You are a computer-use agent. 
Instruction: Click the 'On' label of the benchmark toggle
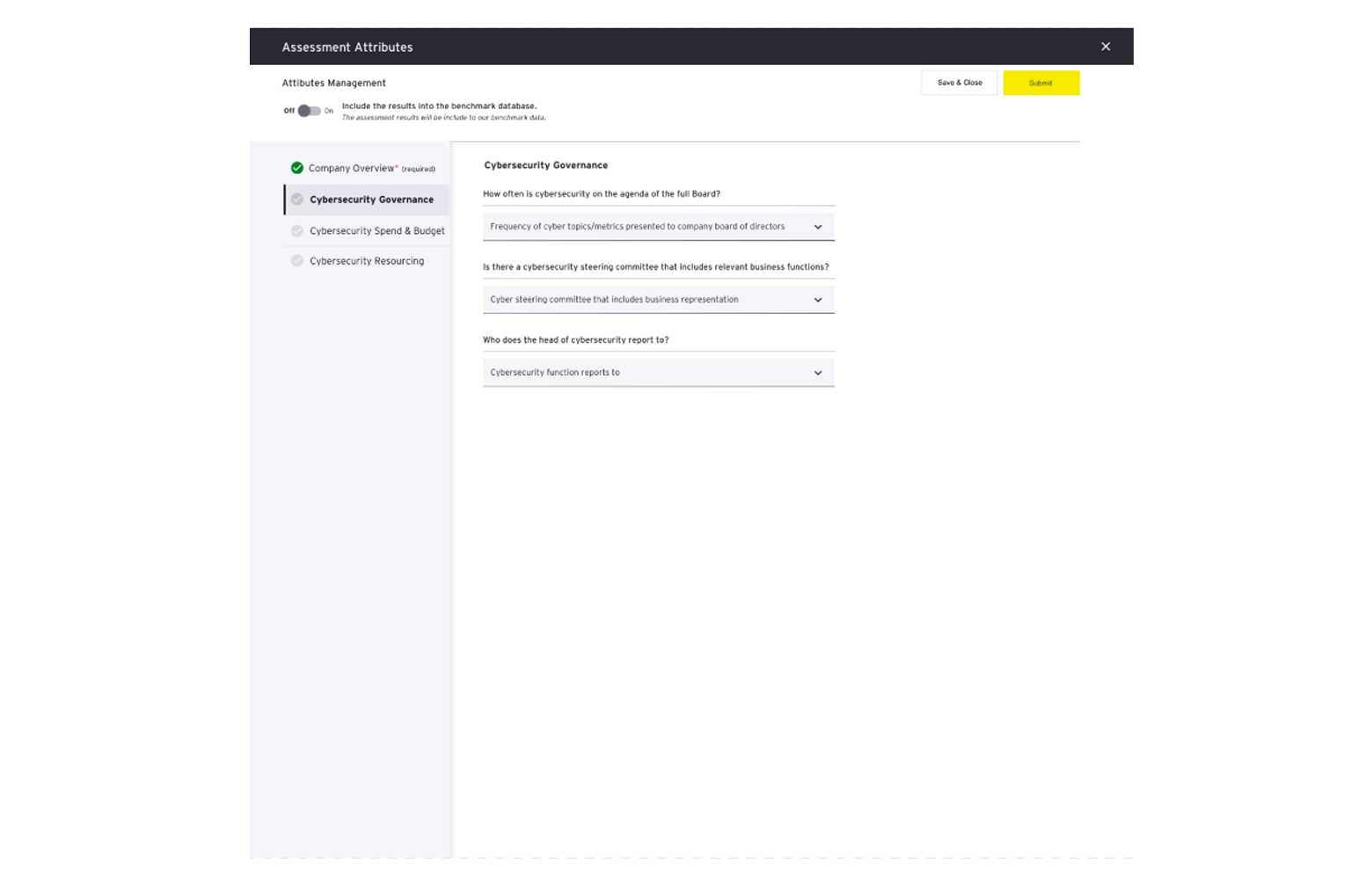coord(329,111)
